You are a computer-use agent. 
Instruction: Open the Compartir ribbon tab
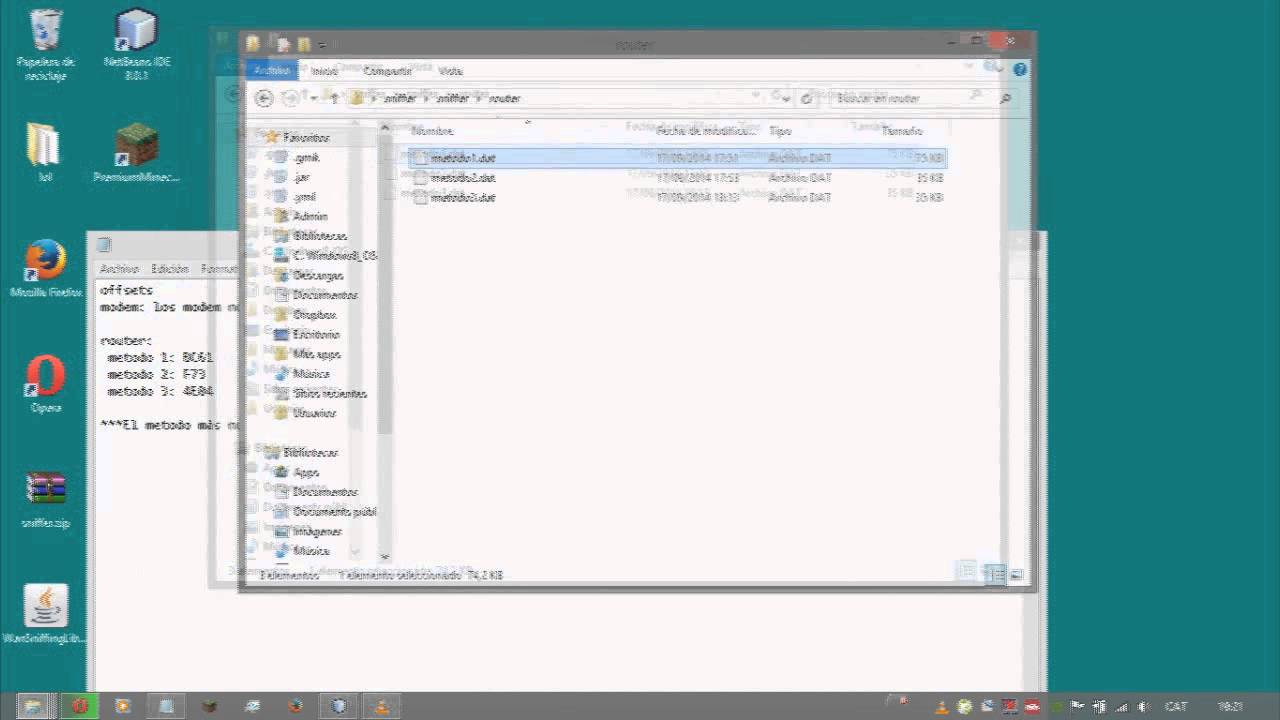tap(387, 71)
